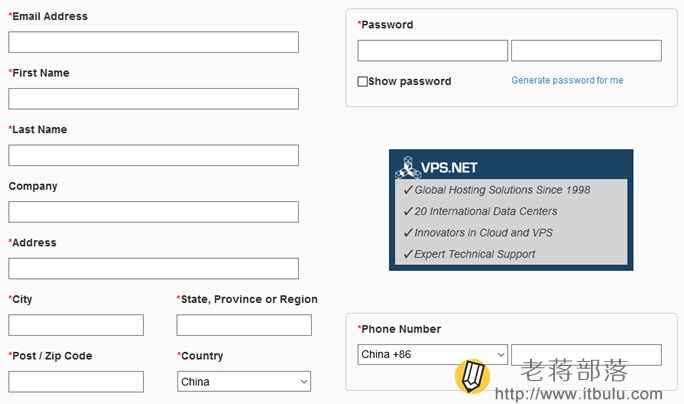Click the City input box
The width and height of the screenshot is (684, 404).
point(76,325)
